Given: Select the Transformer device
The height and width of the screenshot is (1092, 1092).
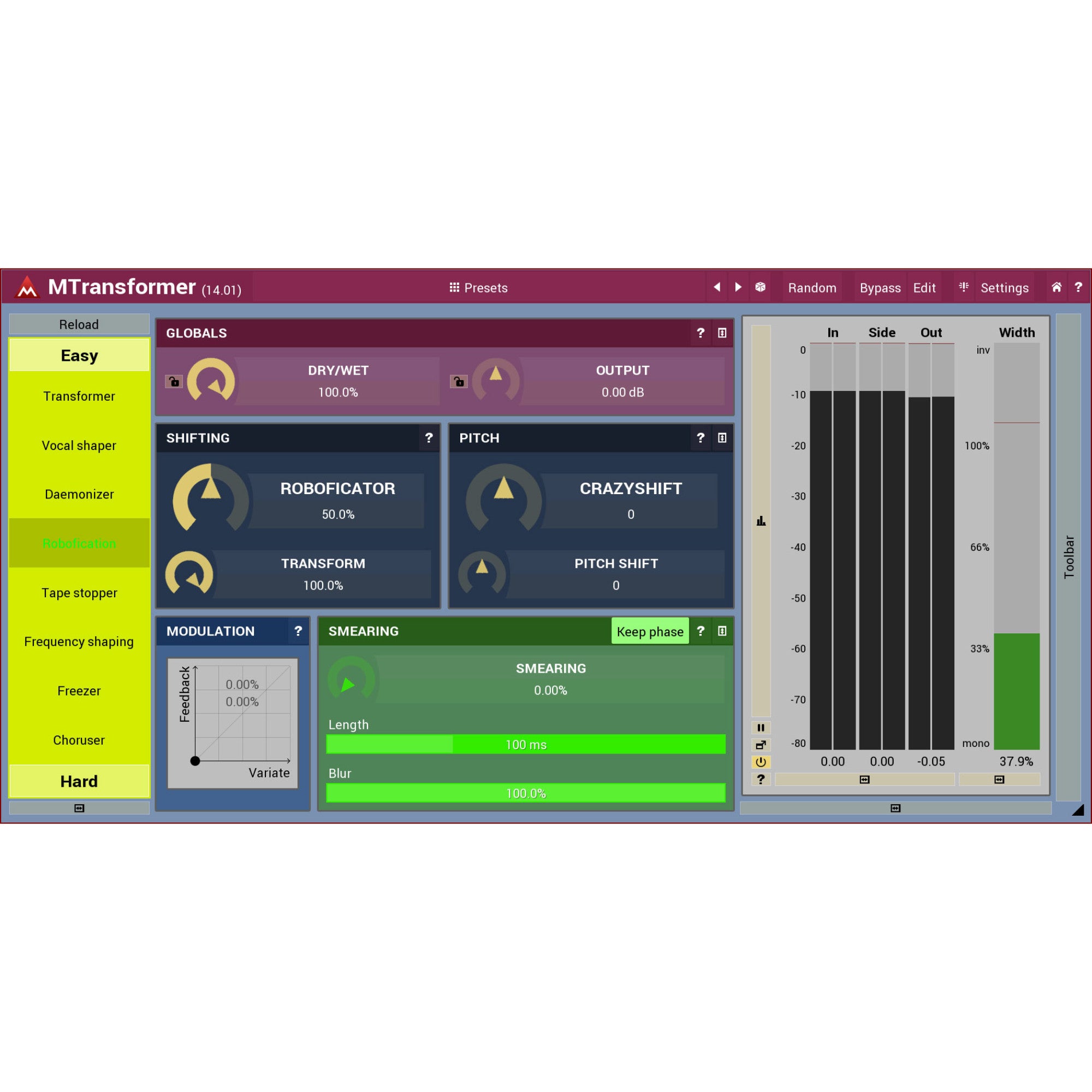Looking at the screenshot, I should (x=79, y=396).
